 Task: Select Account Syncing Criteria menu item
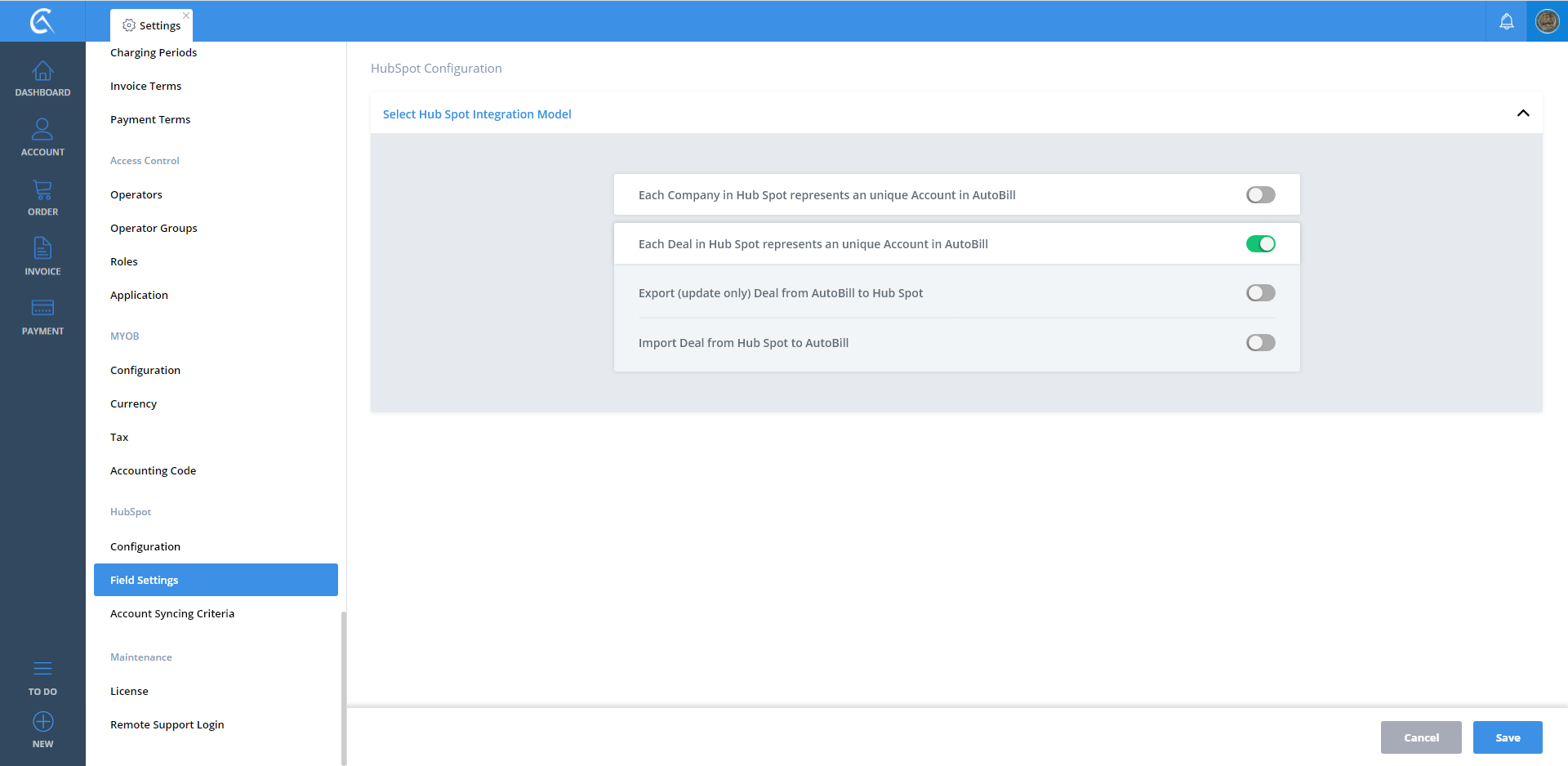172,613
